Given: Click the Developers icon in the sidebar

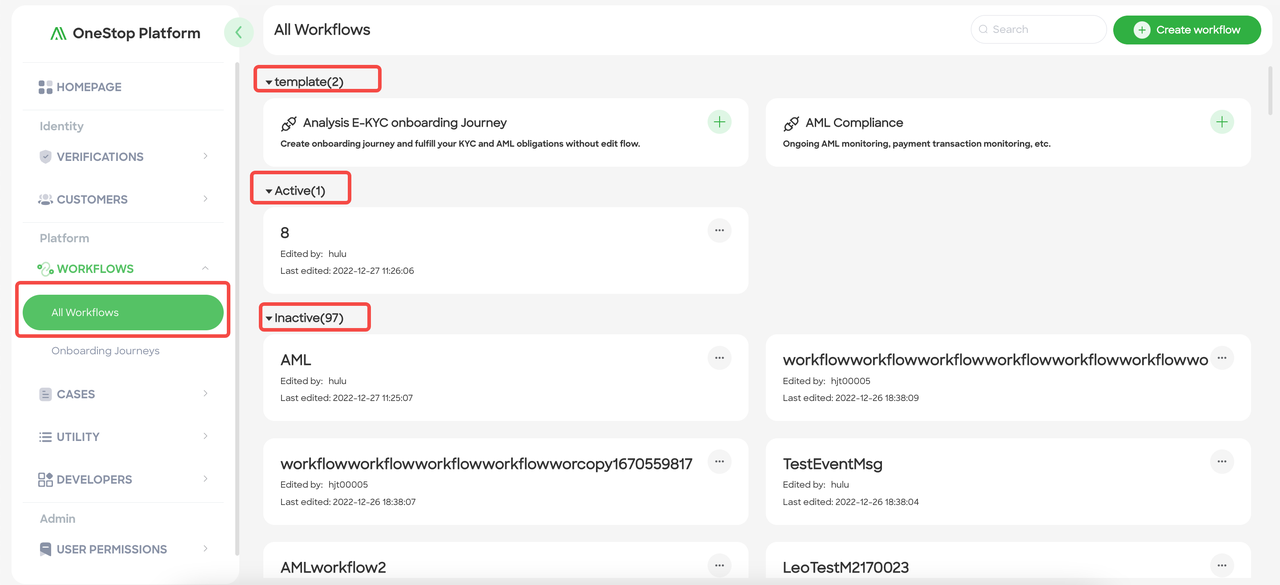Looking at the screenshot, I should tap(45, 479).
